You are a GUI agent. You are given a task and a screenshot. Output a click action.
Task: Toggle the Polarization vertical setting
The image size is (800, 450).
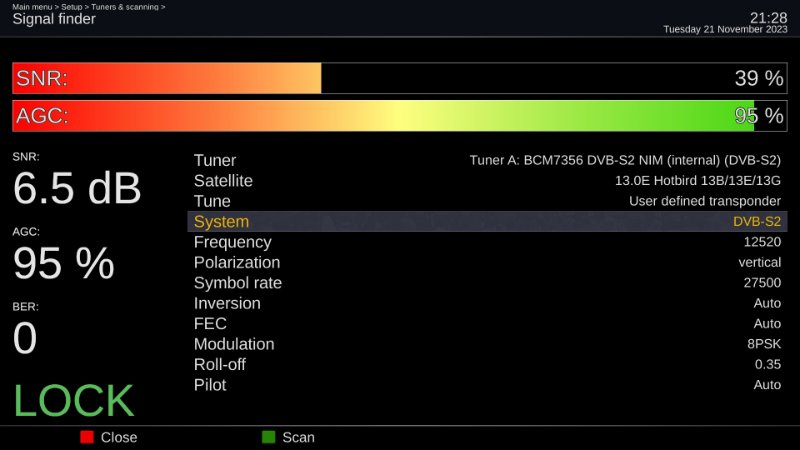[x=487, y=262]
